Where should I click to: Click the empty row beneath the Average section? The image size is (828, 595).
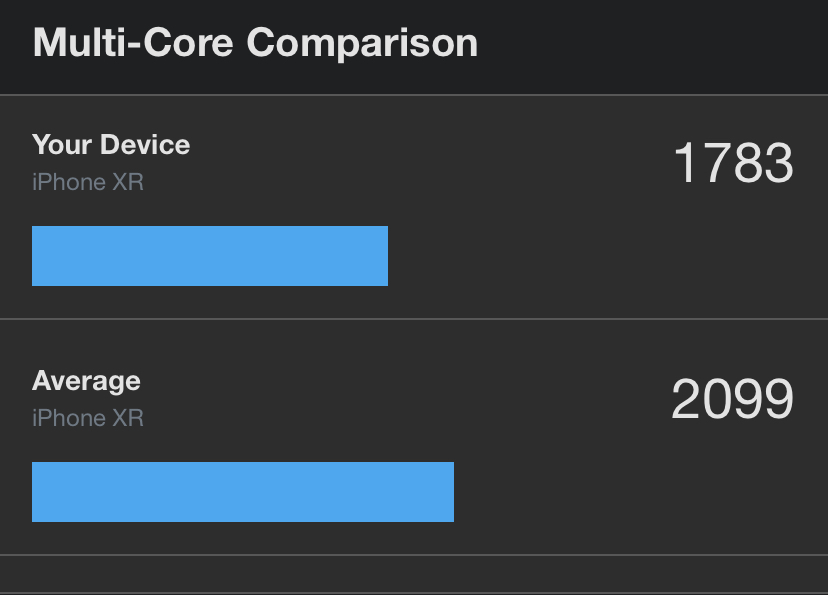[x=414, y=575]
